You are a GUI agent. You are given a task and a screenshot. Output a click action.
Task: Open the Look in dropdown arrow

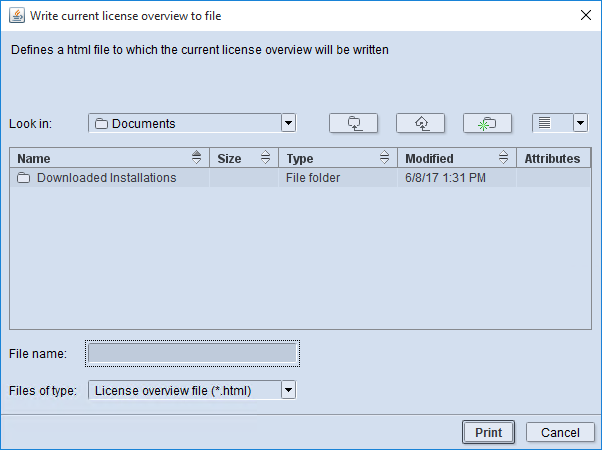click(x=288, y=123)
